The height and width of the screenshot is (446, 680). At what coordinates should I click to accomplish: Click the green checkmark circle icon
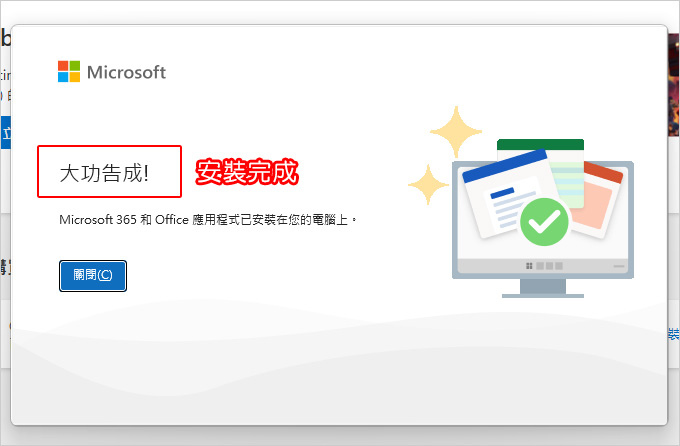(x=544, y=222)
